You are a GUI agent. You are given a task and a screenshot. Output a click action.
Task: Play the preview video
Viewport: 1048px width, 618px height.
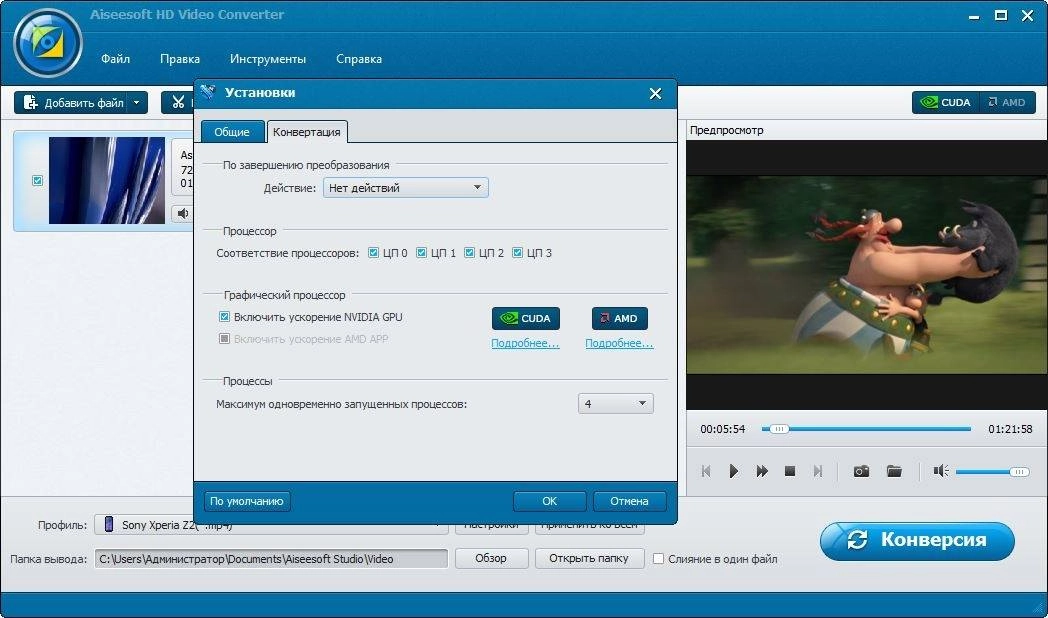point(733,471)
